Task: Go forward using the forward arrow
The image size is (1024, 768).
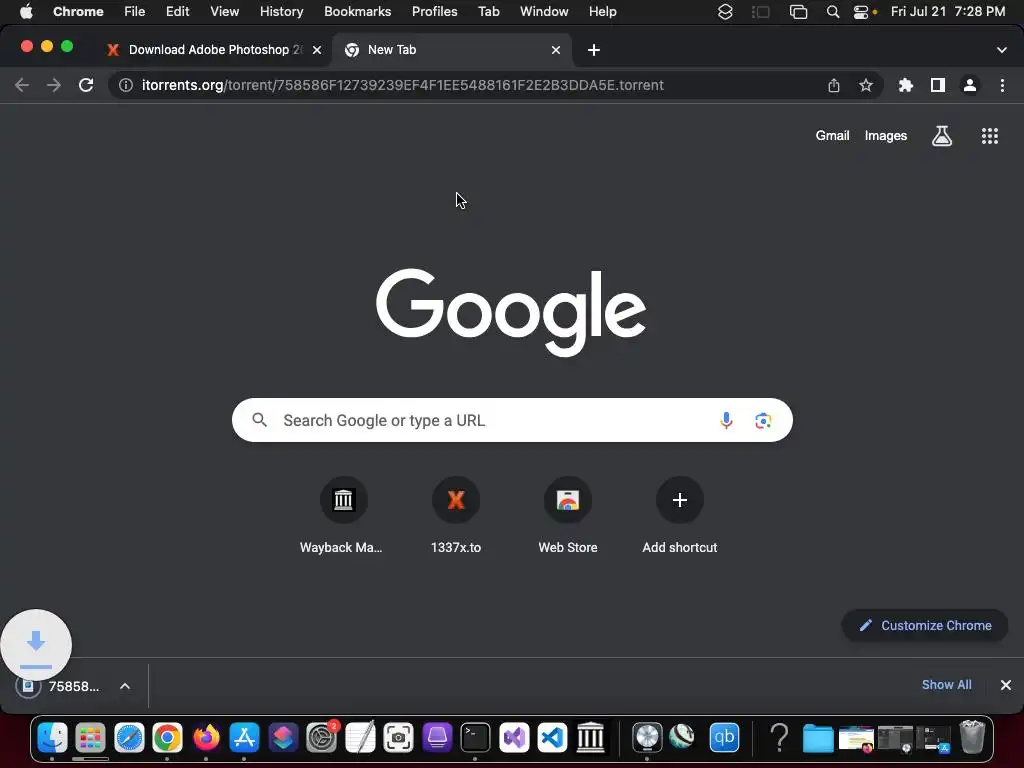Action: (54, 85)
